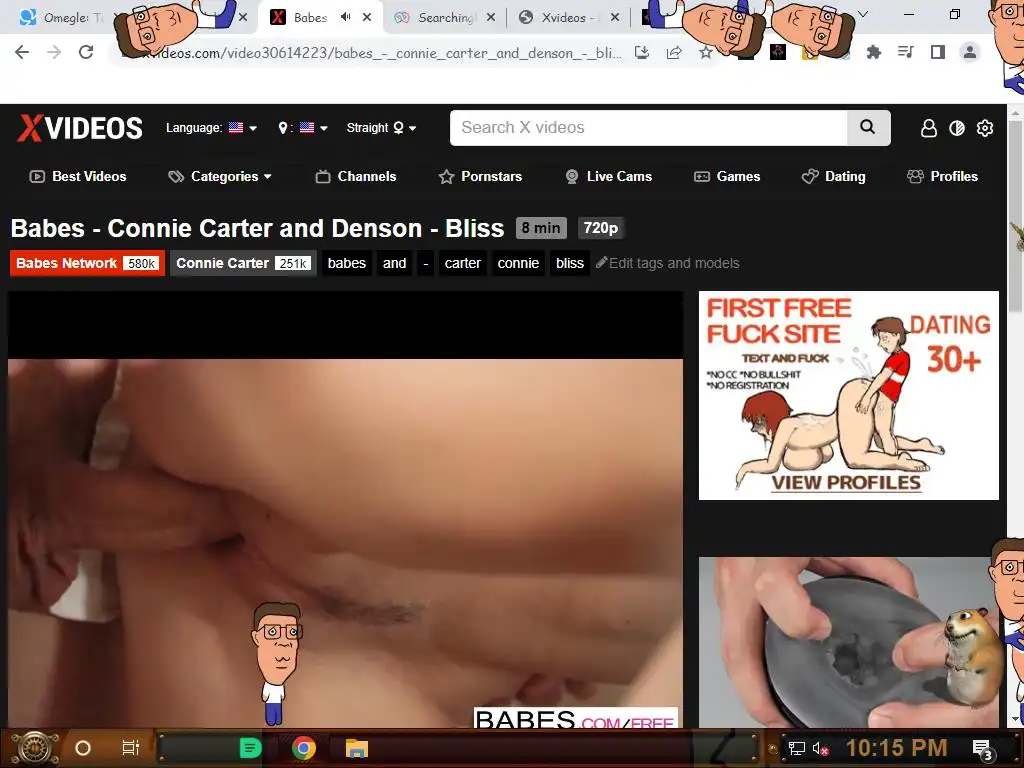
Task: Mute the tab via speaker icon
Action: click(345, 17)
